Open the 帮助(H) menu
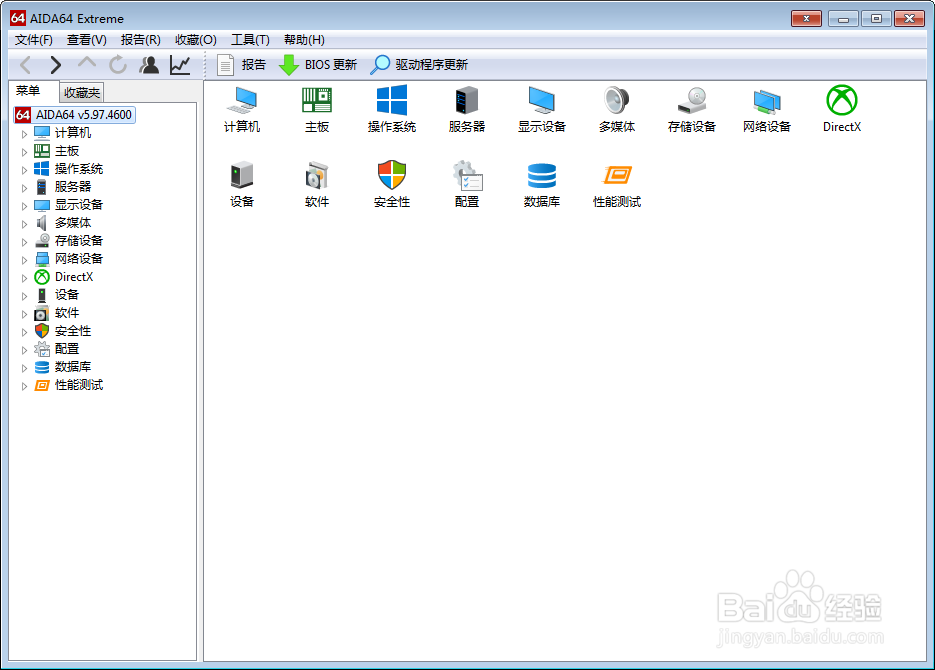 tap(304, 40)
